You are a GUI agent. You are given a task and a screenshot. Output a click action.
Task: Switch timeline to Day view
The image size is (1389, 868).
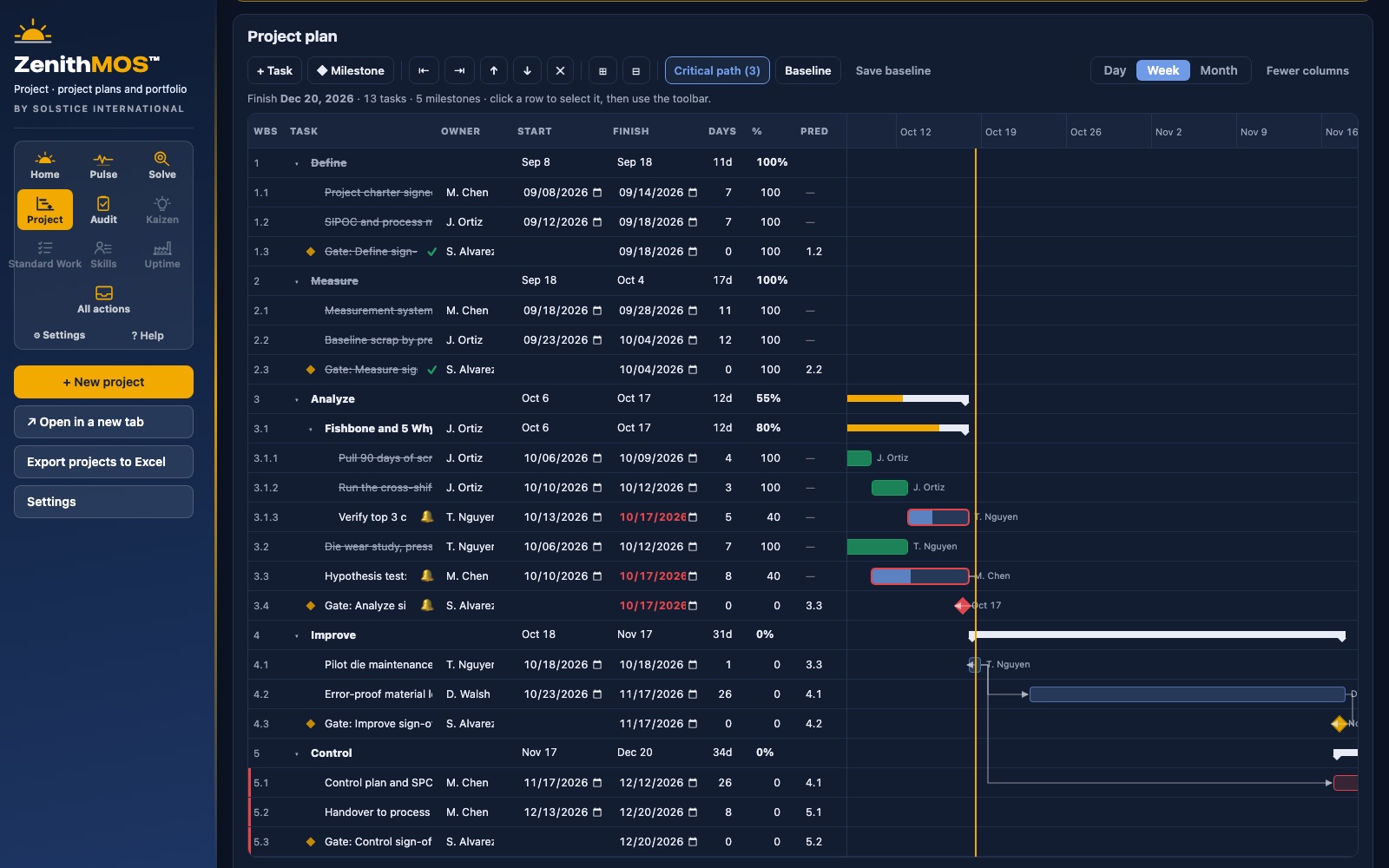click(1115, 71)
